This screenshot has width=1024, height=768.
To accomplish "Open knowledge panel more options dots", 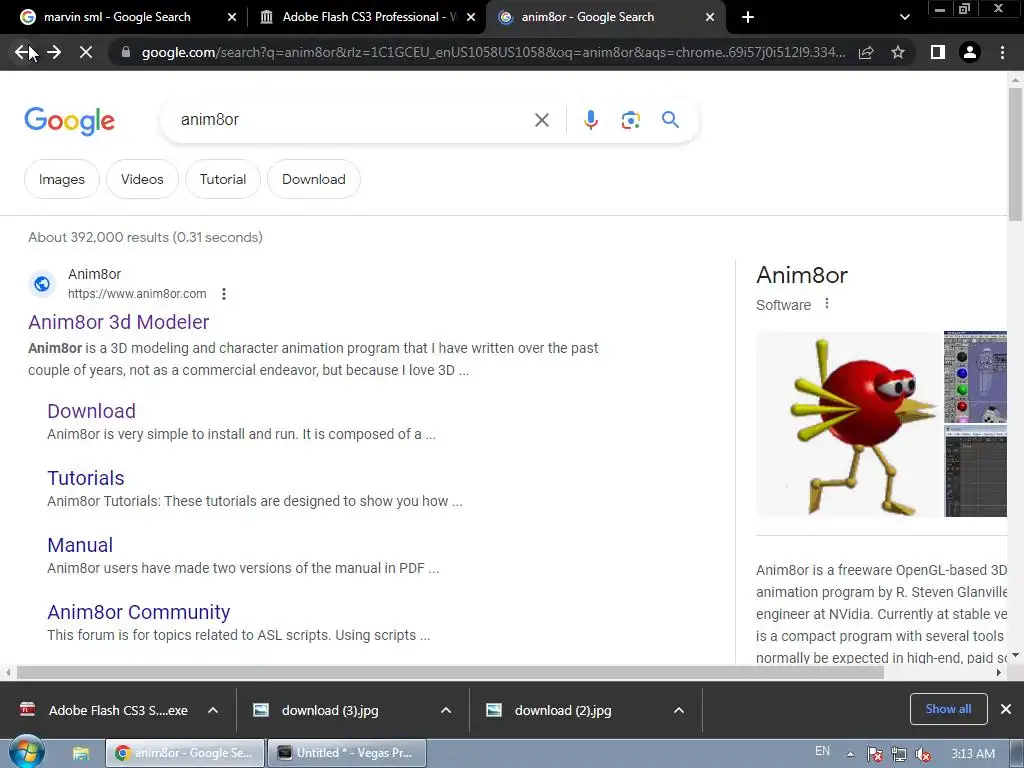I will pyautogui.click(x=827, y=304).
